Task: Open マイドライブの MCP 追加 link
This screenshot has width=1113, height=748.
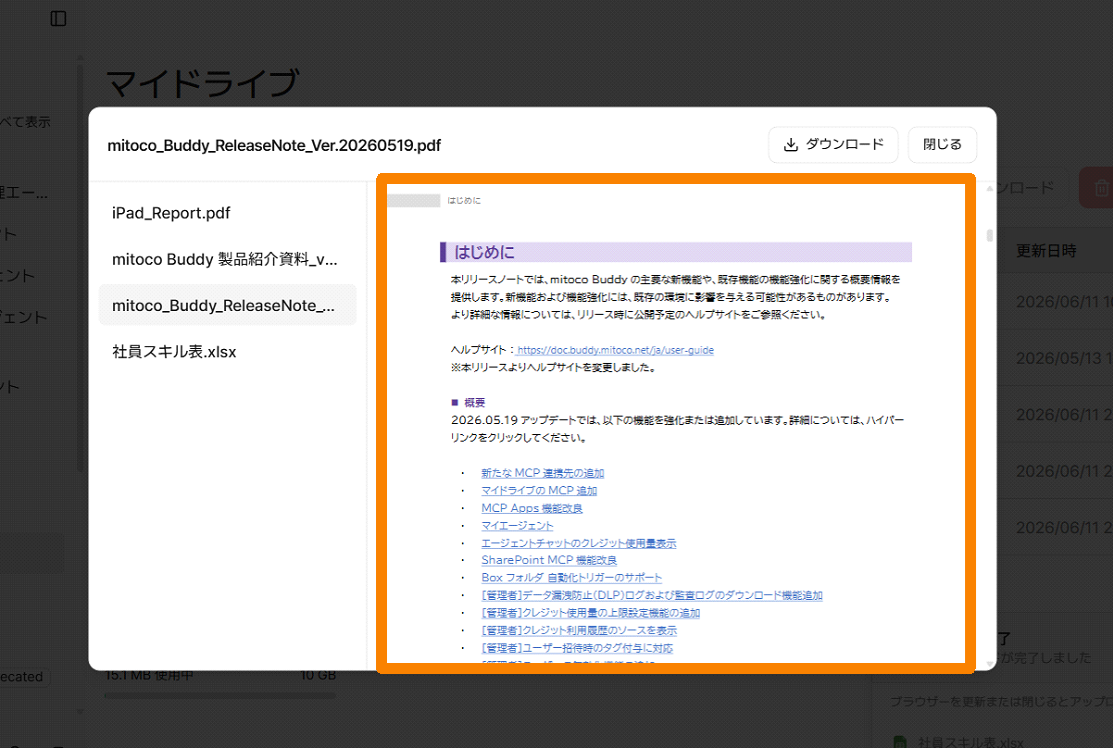Action: point(539,490)
